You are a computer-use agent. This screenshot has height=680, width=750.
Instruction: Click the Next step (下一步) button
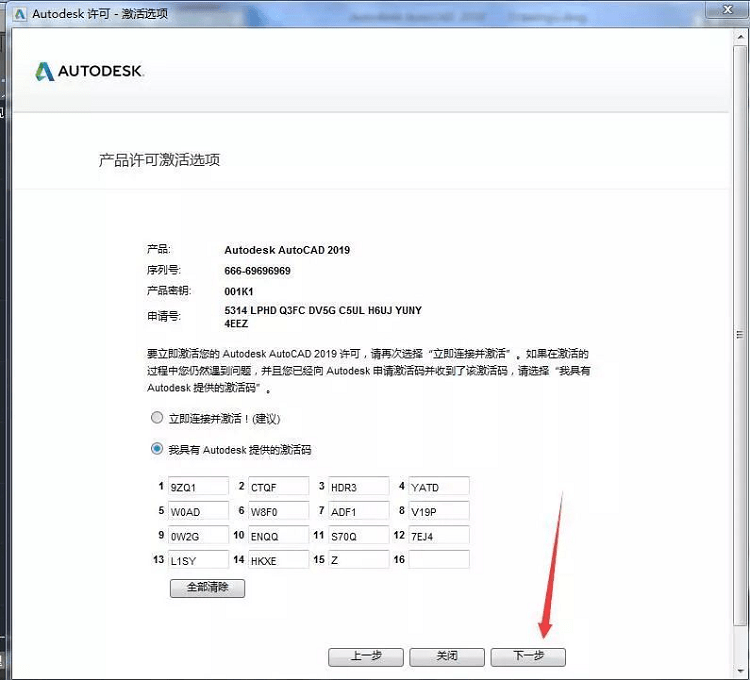click(x=529, y=657)
